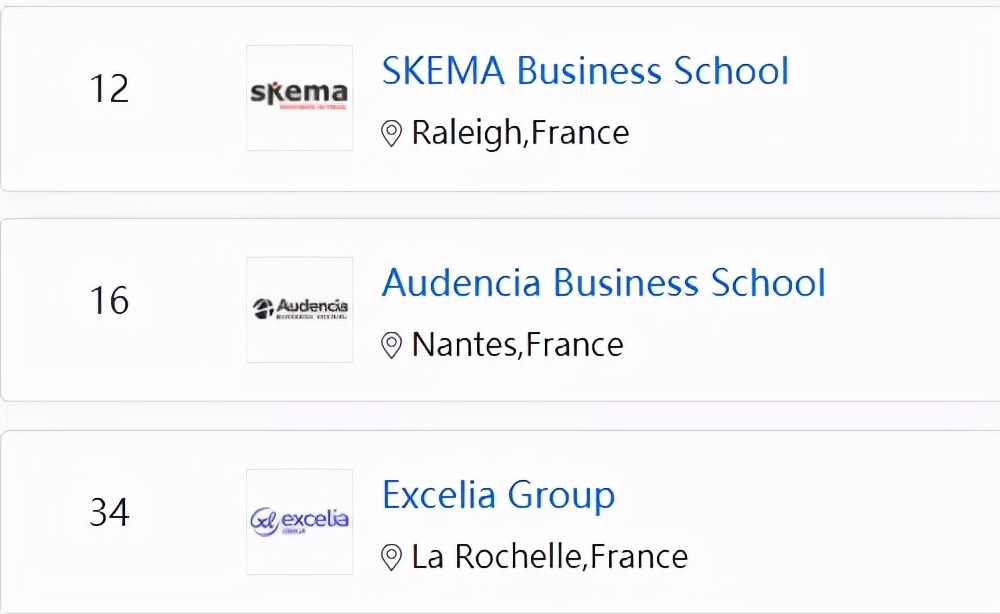Click the gap between SKEMA and Audencia cards
Image resolution: width=1000 pixels, height=614 pixels.
500,205
